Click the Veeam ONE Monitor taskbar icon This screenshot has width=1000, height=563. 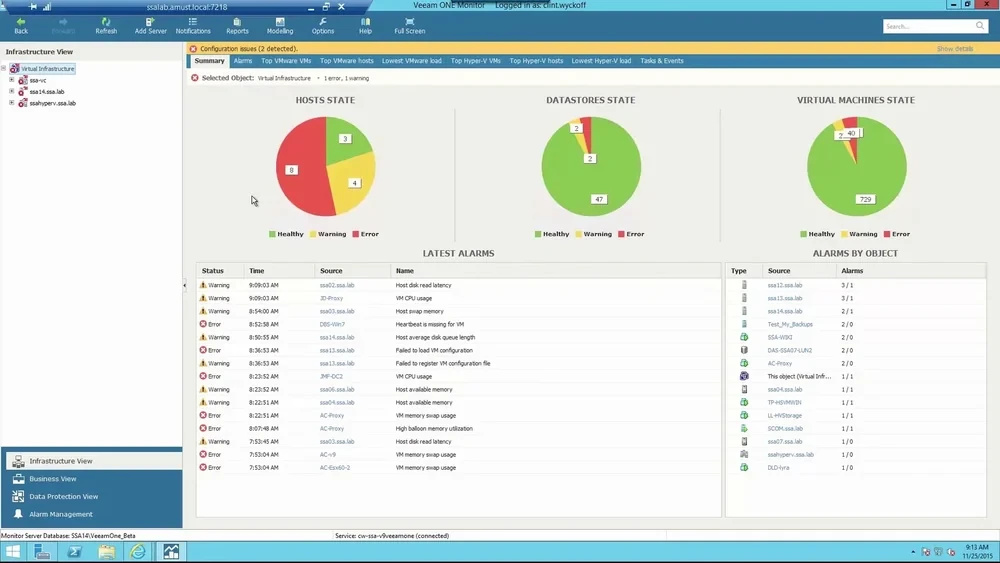pos(171,552)
